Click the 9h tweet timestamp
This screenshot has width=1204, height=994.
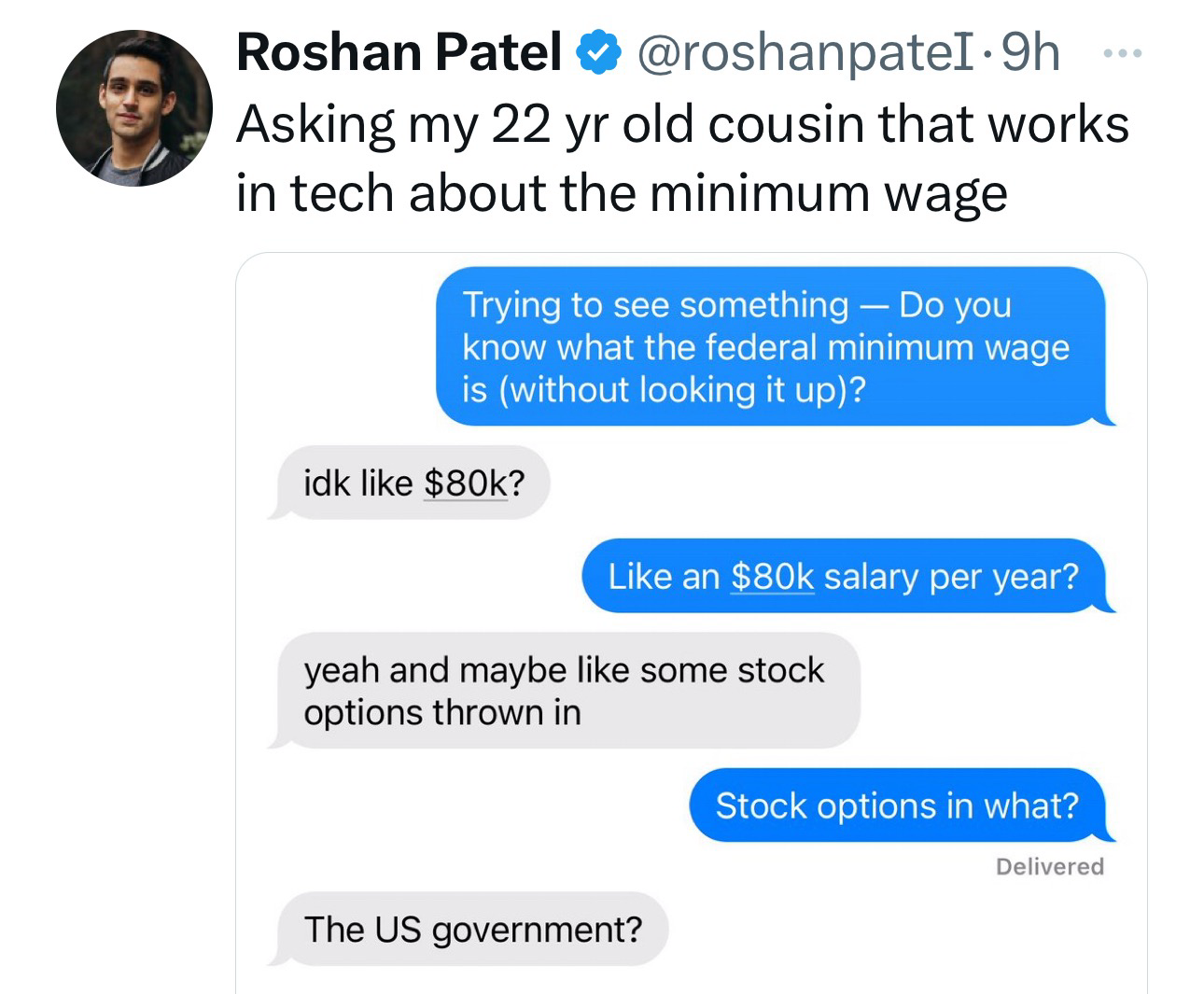click(x=1031, y=53)
